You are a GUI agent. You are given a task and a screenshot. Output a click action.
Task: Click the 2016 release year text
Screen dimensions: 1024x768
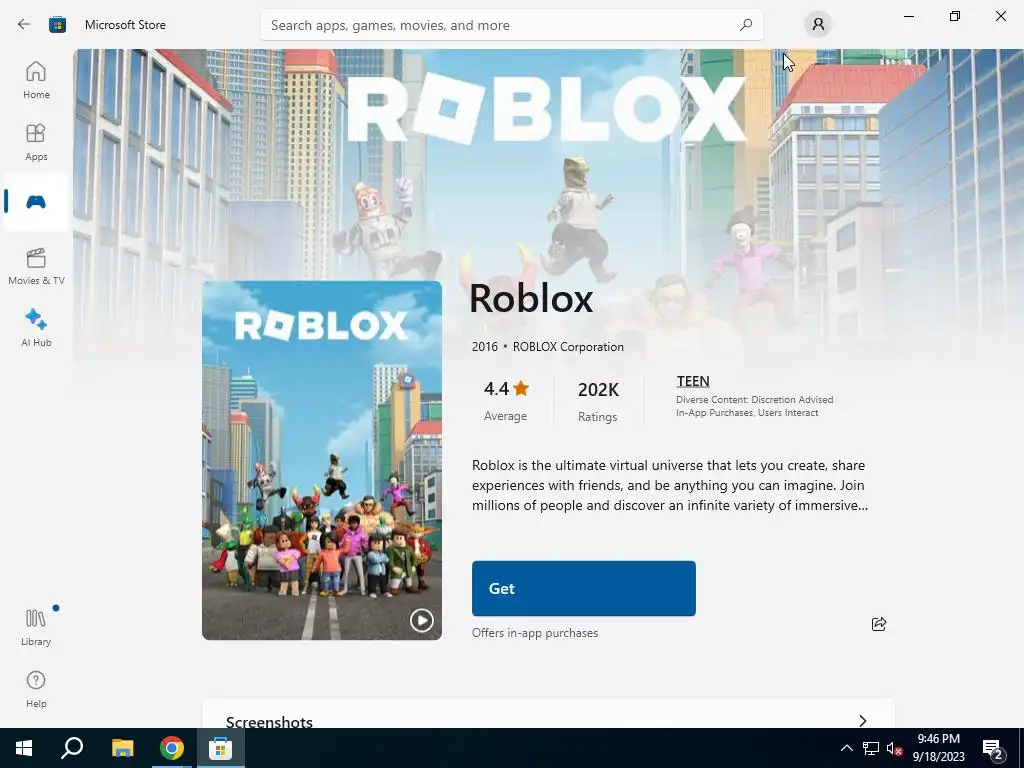485,347
